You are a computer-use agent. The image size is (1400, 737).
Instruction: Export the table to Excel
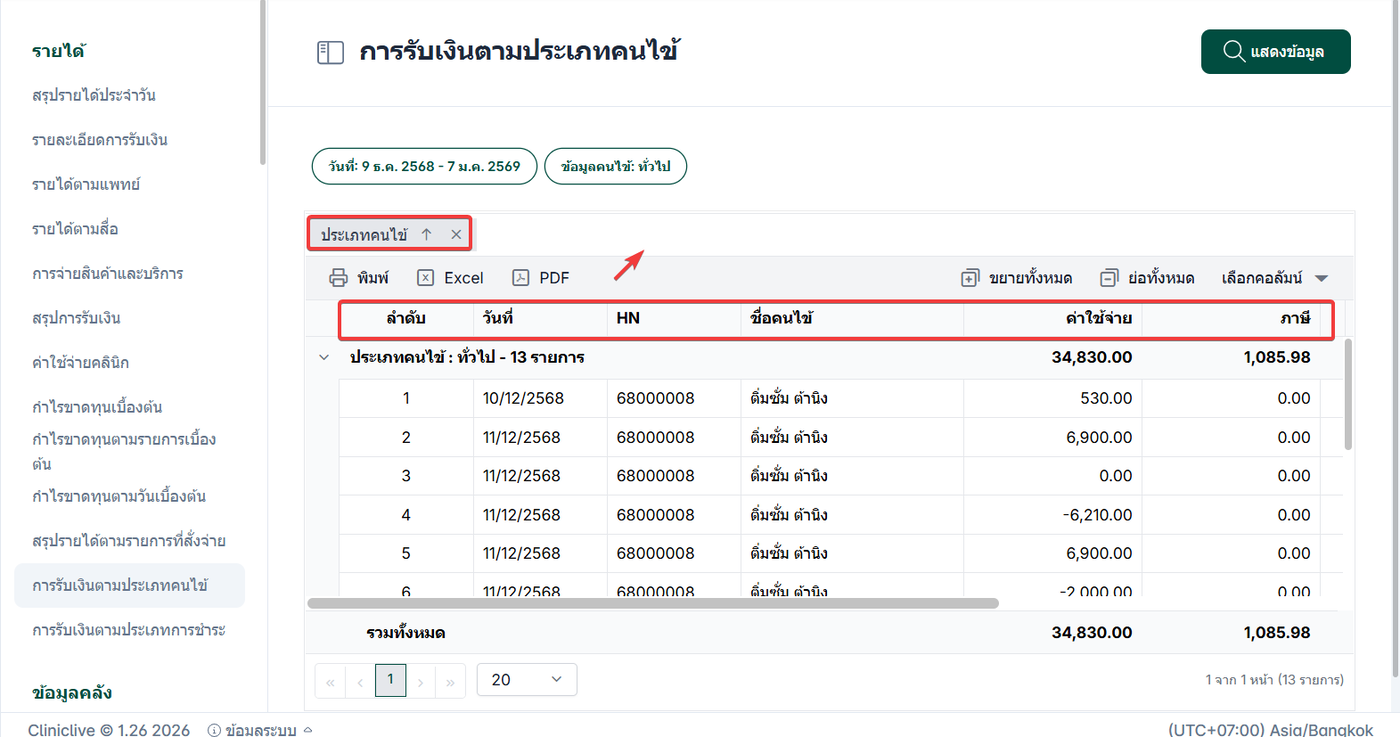pyautogui.click(x=450, y=278)
